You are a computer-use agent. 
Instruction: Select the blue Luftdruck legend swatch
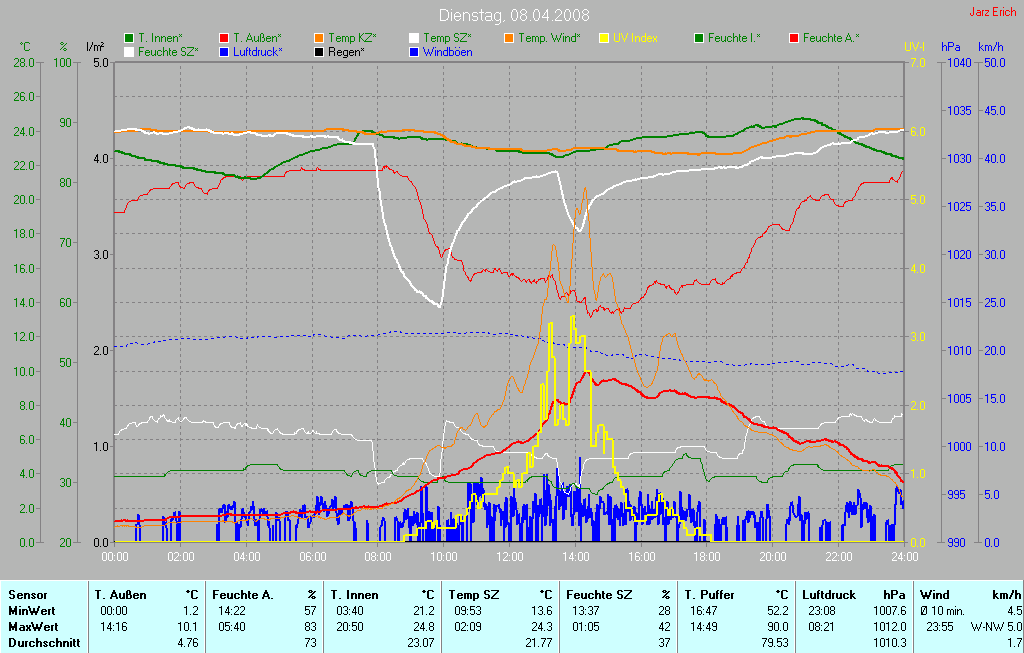224,51
